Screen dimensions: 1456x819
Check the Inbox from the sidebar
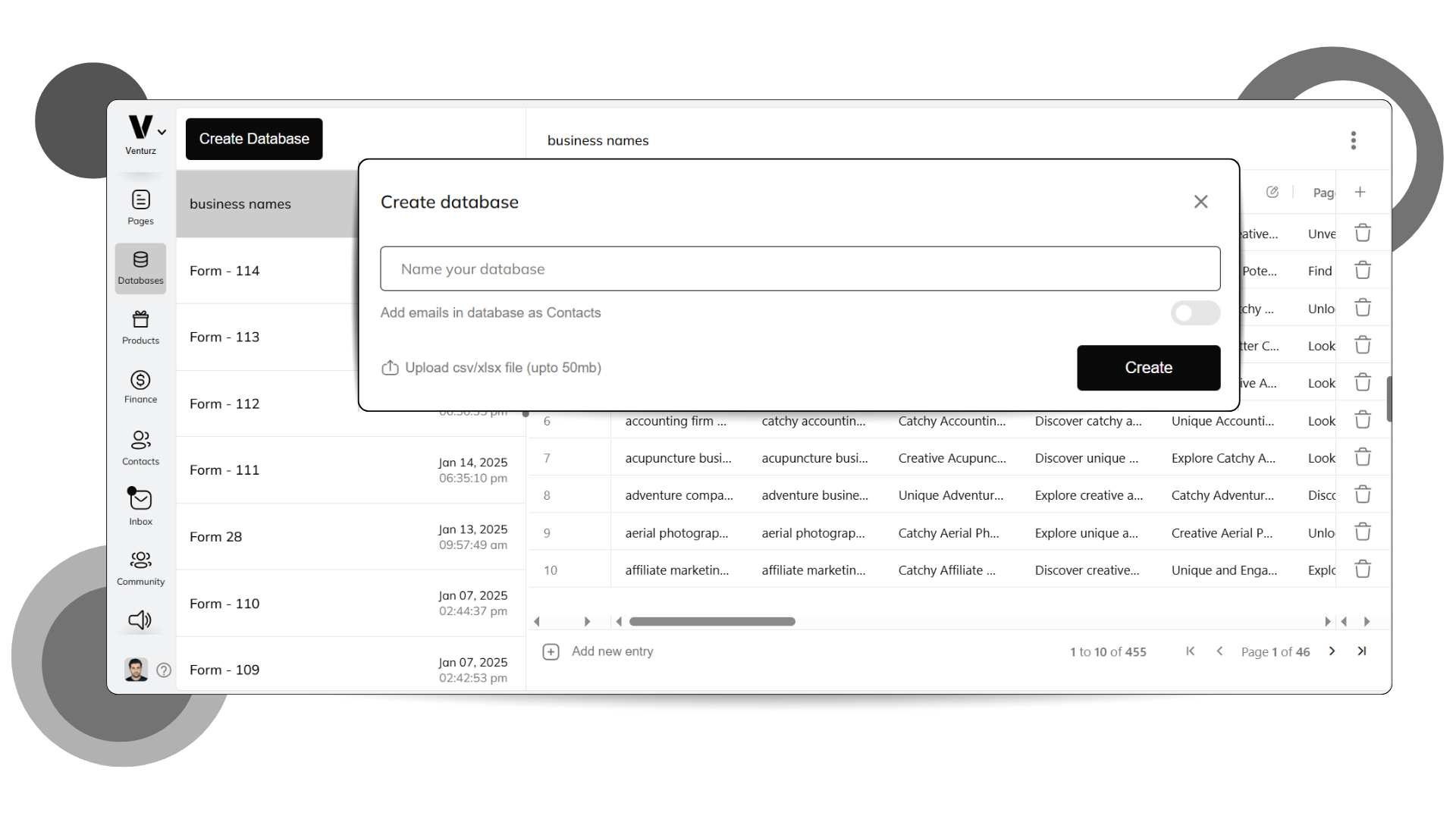pos(140,507)
